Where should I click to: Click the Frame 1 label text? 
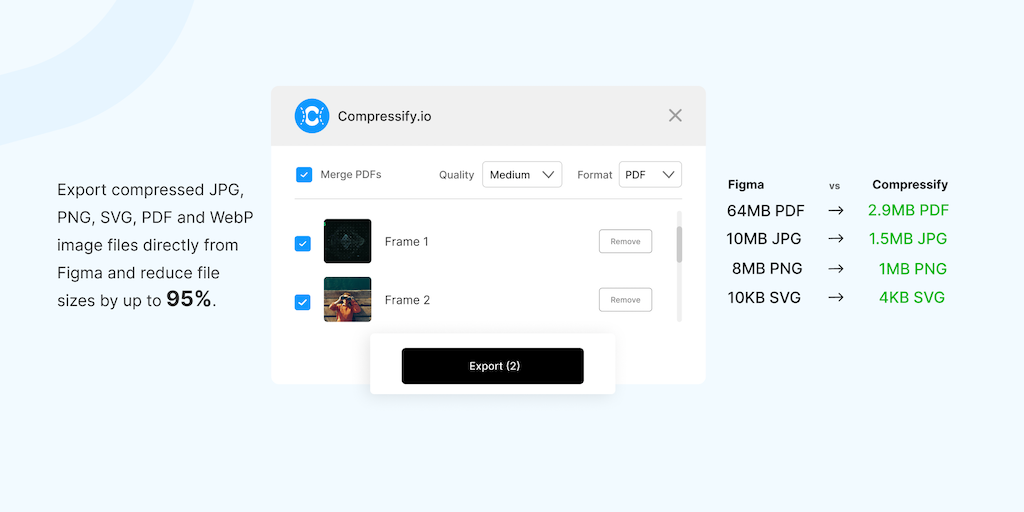click(x=406, y=242)
